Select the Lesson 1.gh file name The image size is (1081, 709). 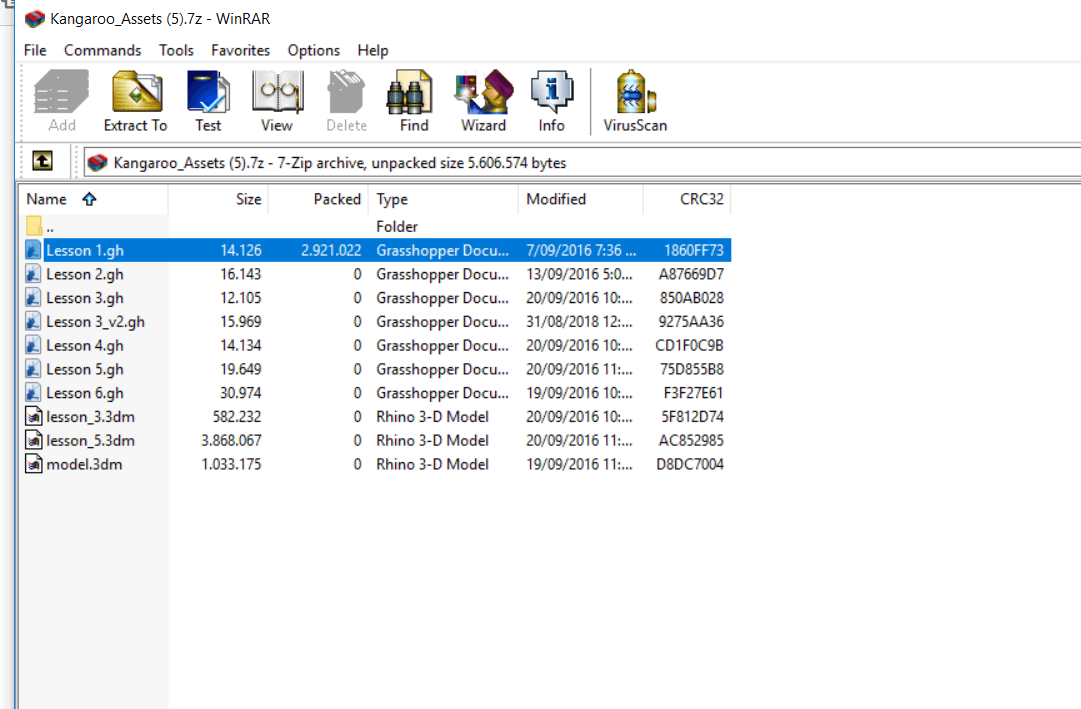(x=85, y=250)
